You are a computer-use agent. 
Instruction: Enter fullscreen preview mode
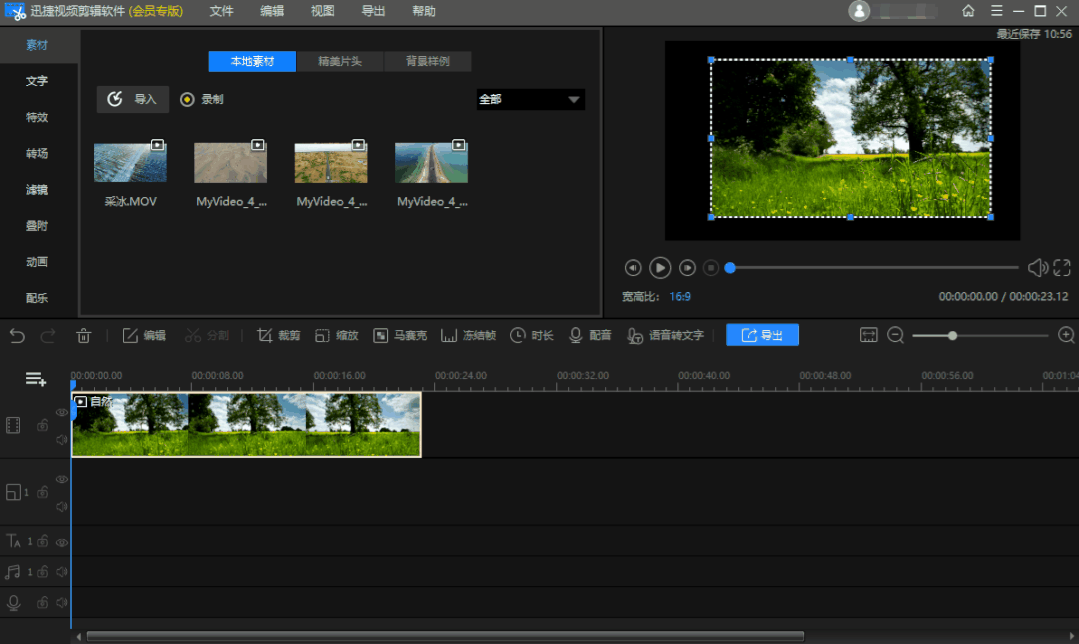[x=1062, y=268]
